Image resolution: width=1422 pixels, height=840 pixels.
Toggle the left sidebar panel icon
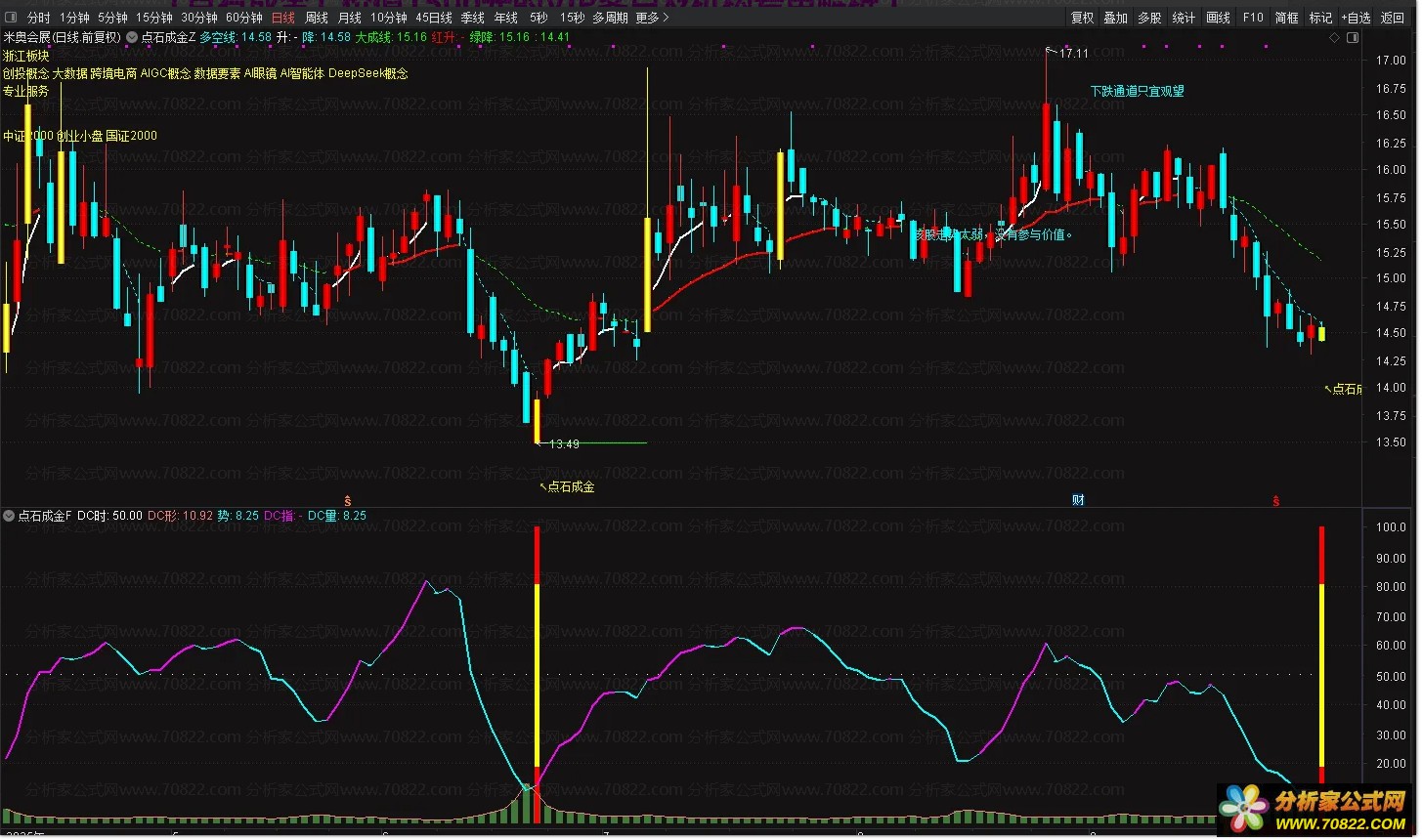tap(11, 18)
